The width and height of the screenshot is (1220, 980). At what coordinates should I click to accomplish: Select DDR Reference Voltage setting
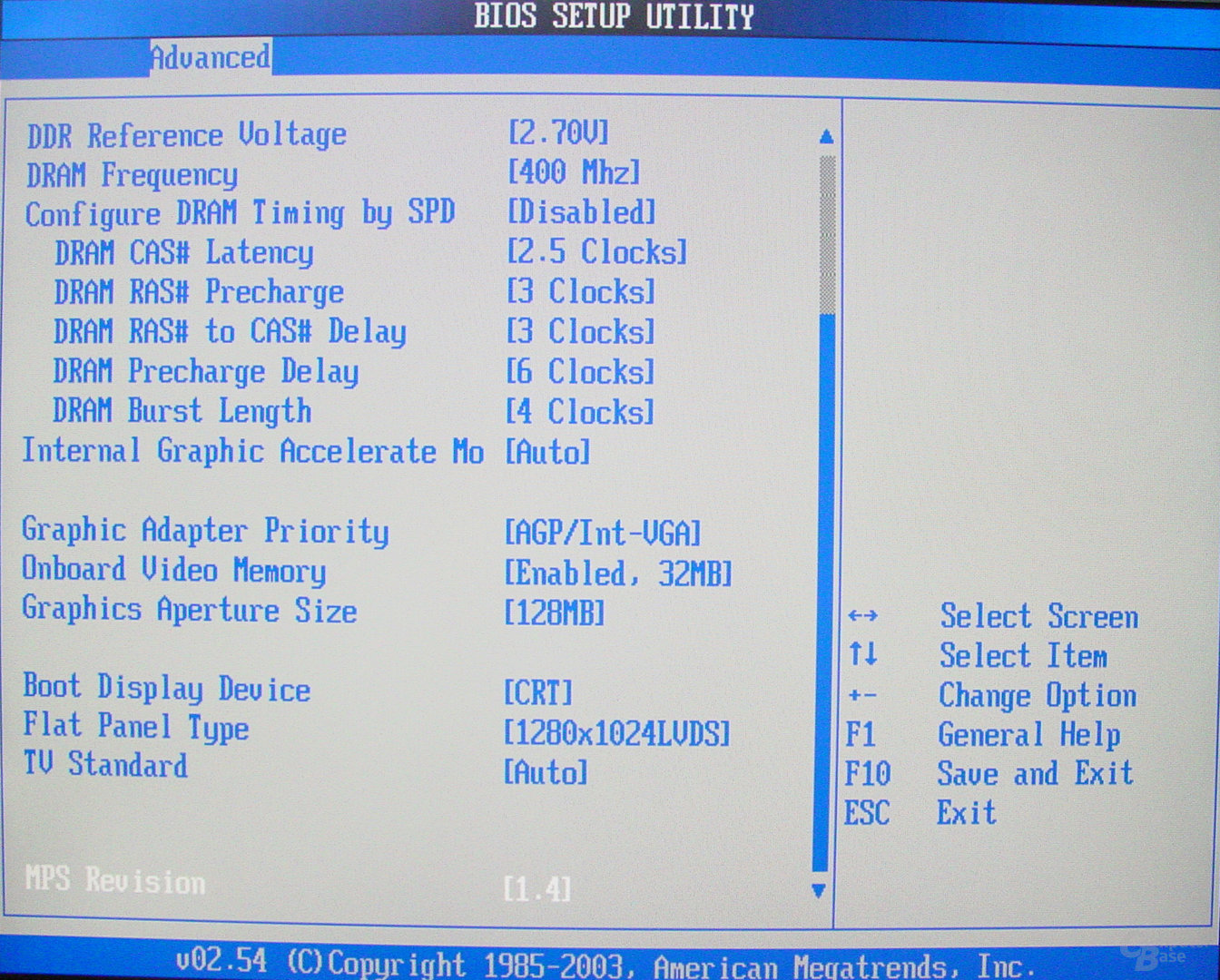187,136
